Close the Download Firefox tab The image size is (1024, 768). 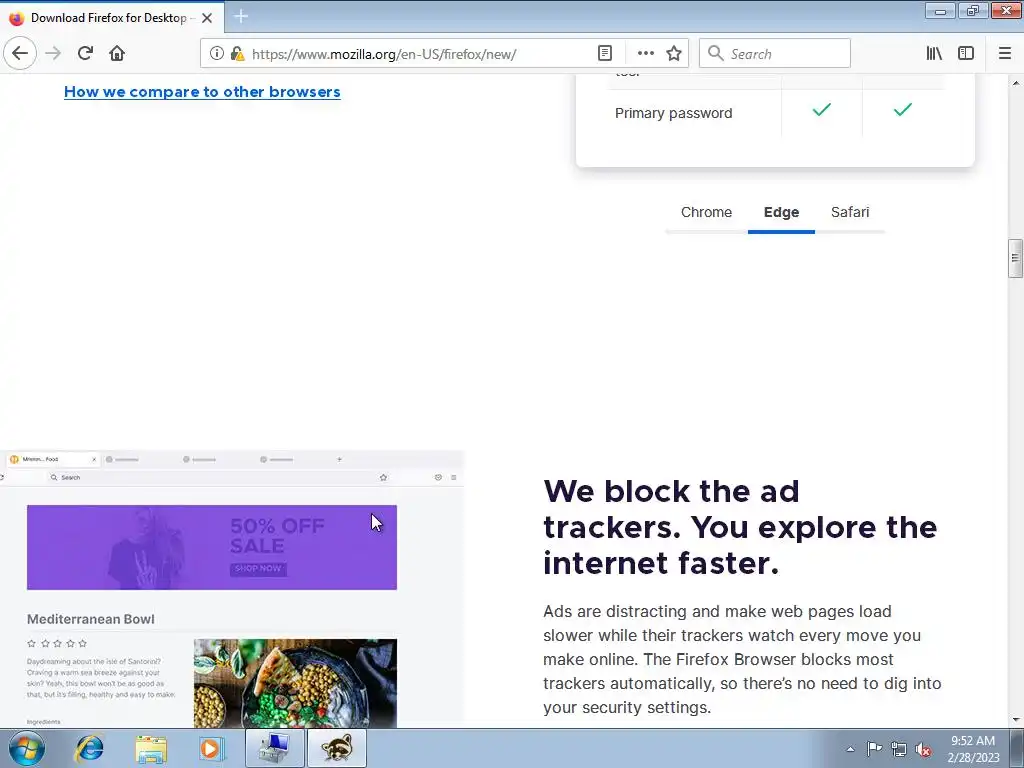[207, 18]
